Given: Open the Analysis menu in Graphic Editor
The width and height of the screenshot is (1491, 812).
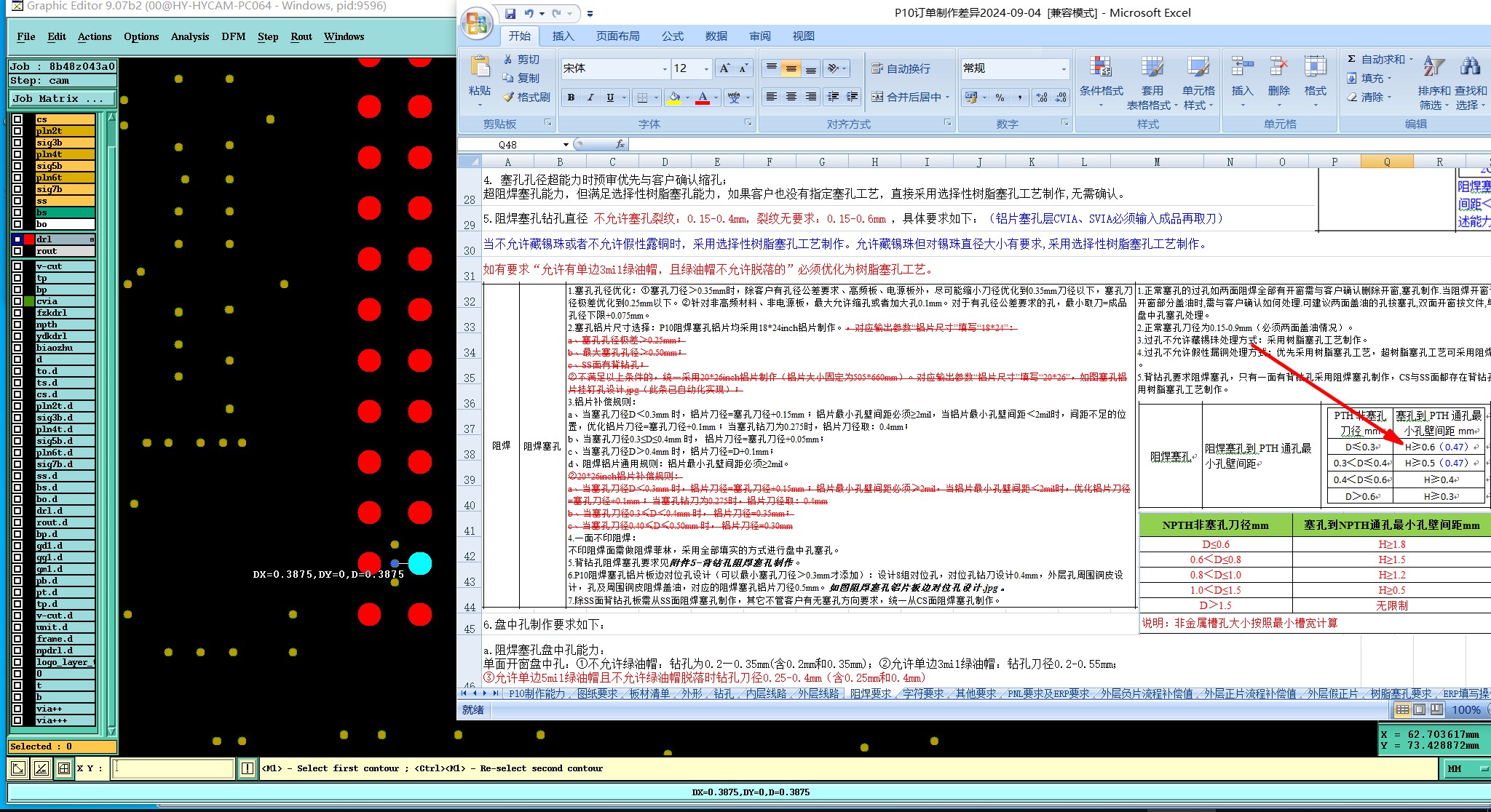Looking at the screenshot, I should point(190,36).
